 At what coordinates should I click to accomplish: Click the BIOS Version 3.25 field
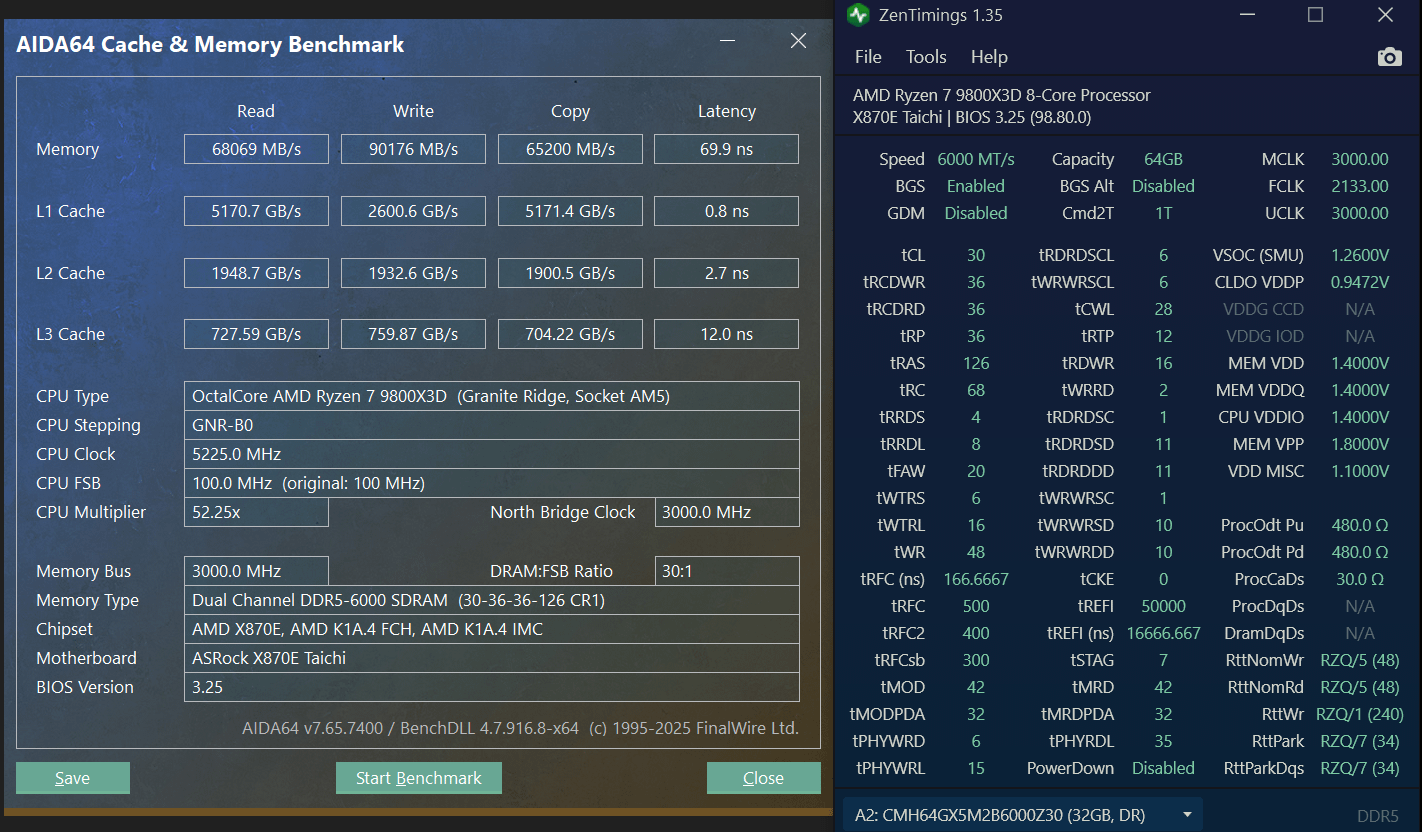pos(492,687)
